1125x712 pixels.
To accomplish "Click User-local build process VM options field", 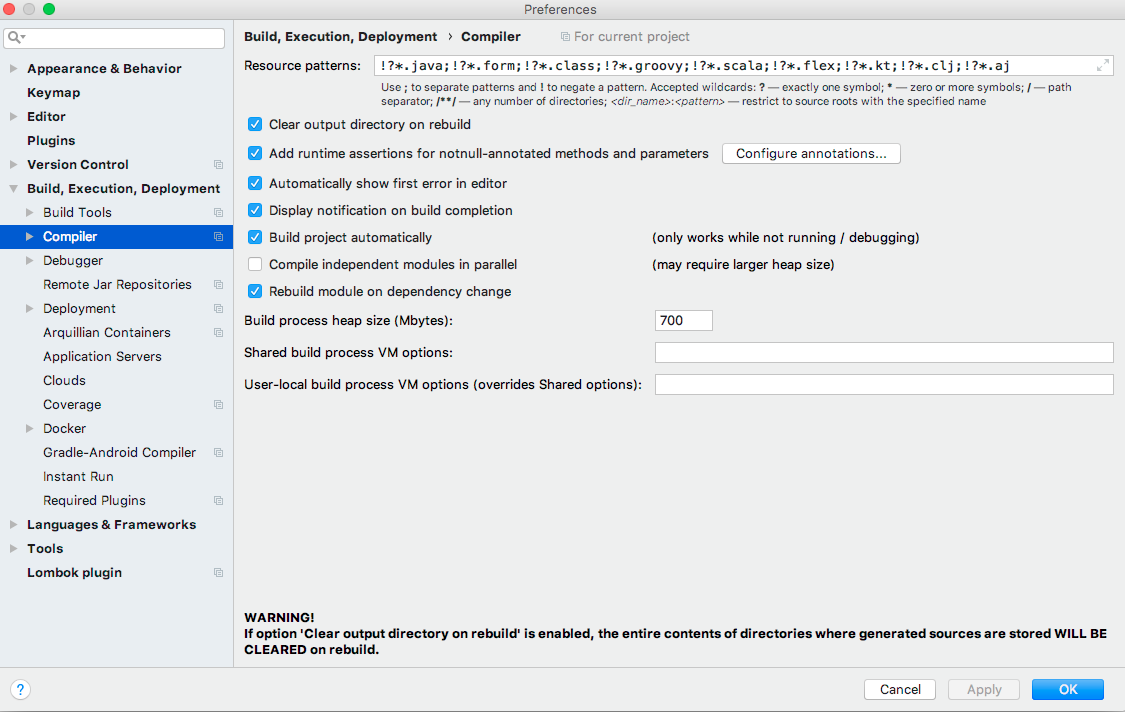I will coord(884,385).
